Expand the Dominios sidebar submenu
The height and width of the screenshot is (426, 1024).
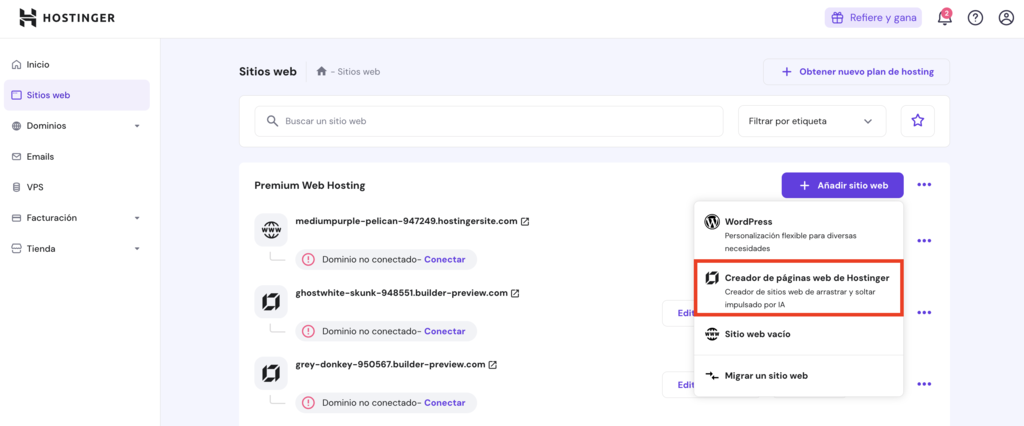137,126
